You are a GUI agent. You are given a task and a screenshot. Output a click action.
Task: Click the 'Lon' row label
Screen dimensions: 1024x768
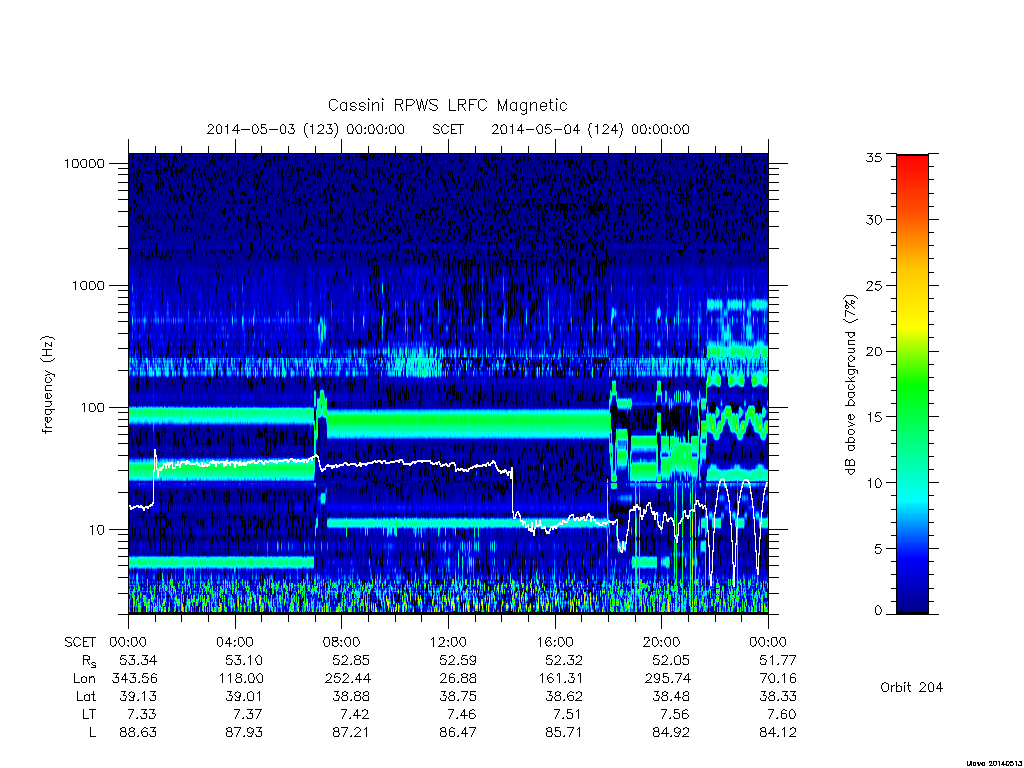84,679
